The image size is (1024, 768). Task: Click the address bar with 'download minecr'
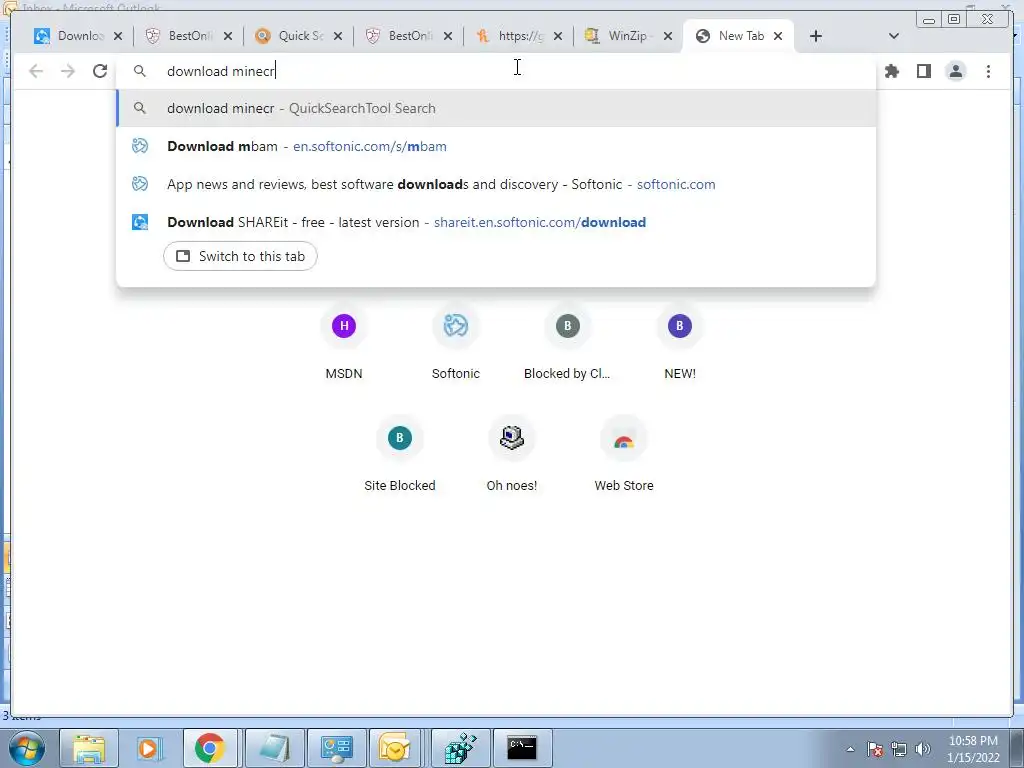pos(496,71)
